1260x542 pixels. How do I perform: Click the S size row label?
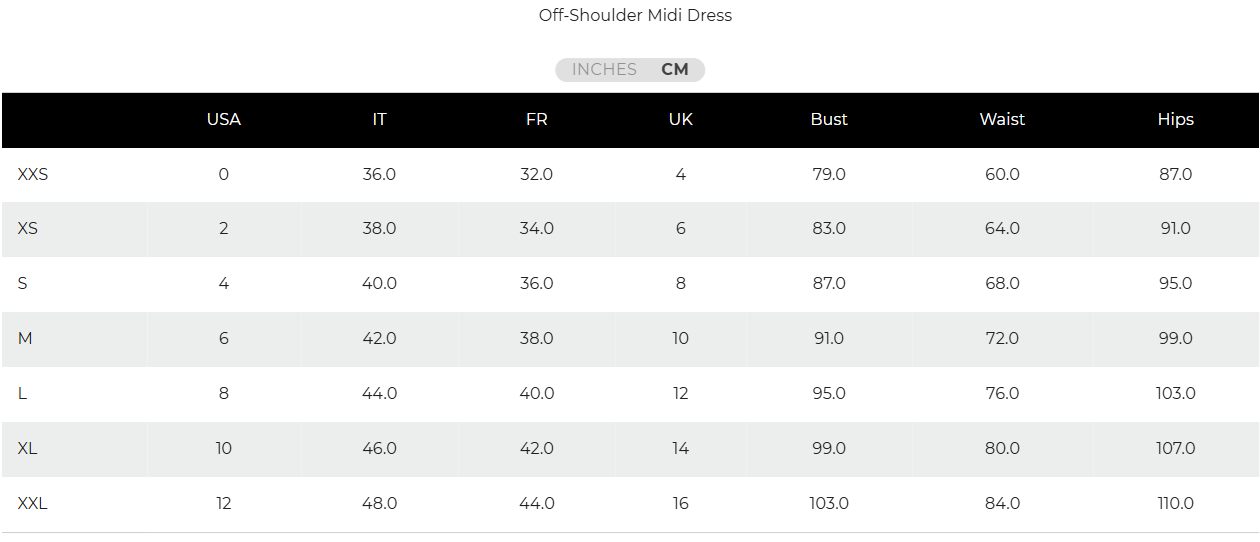(23, 284)
